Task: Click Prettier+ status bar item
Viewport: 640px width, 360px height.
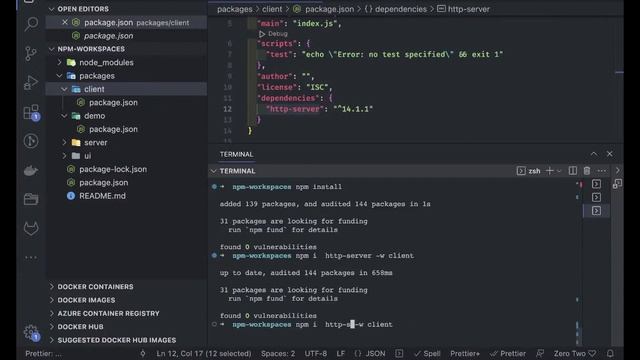Action: (x=465, y=353)
